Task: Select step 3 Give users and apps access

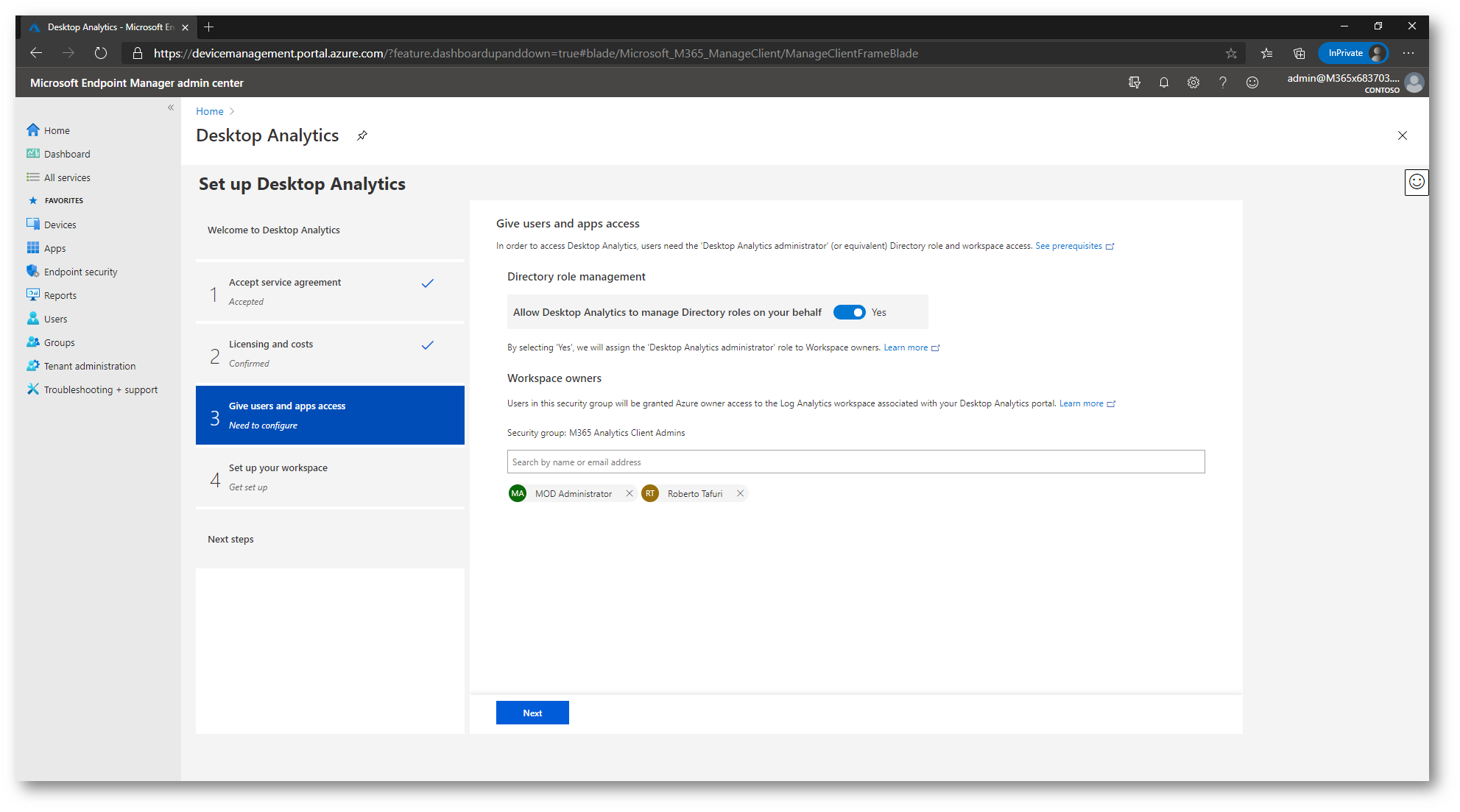Action: (330, 415)
